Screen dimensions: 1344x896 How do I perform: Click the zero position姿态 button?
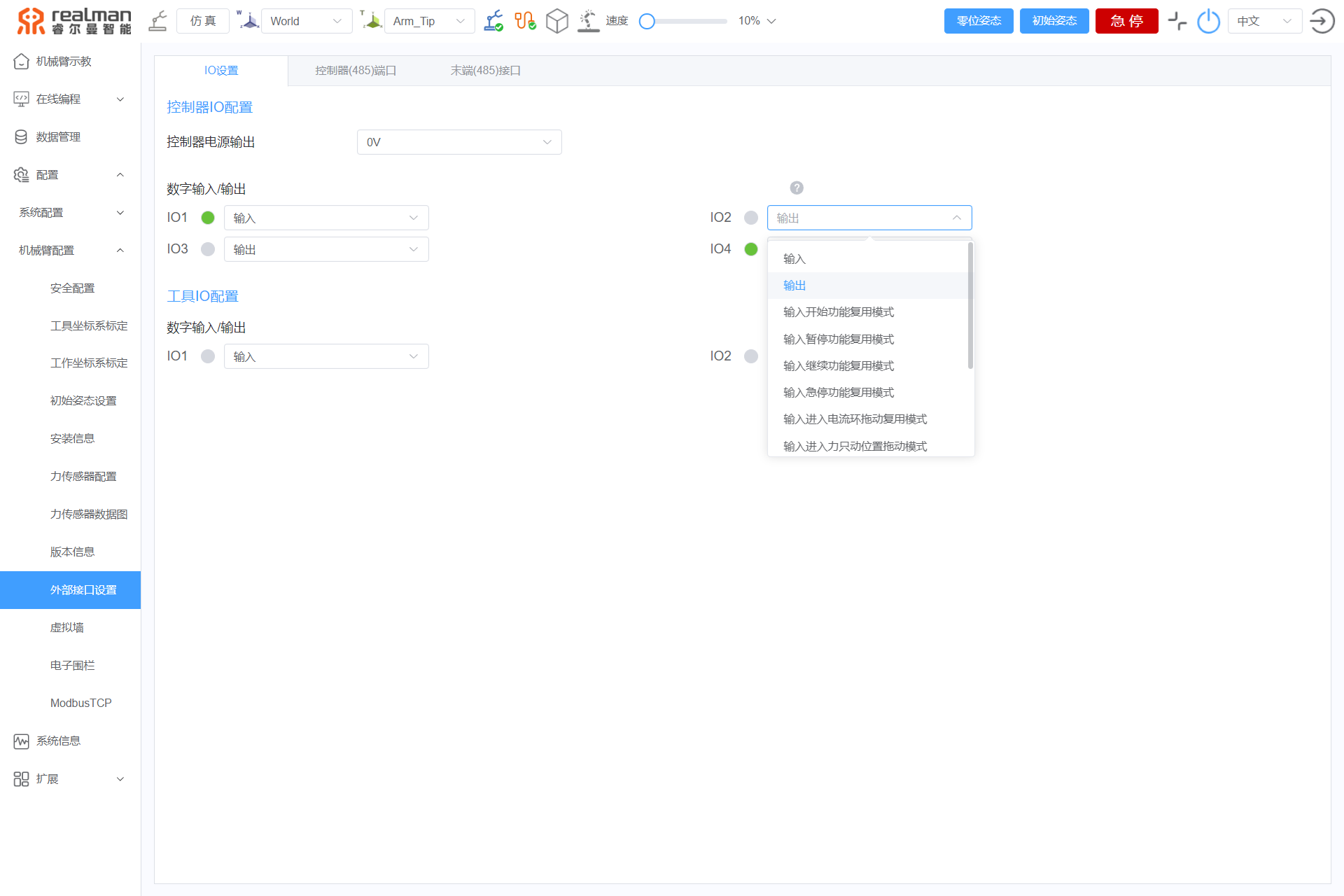(x=977, y=22)
